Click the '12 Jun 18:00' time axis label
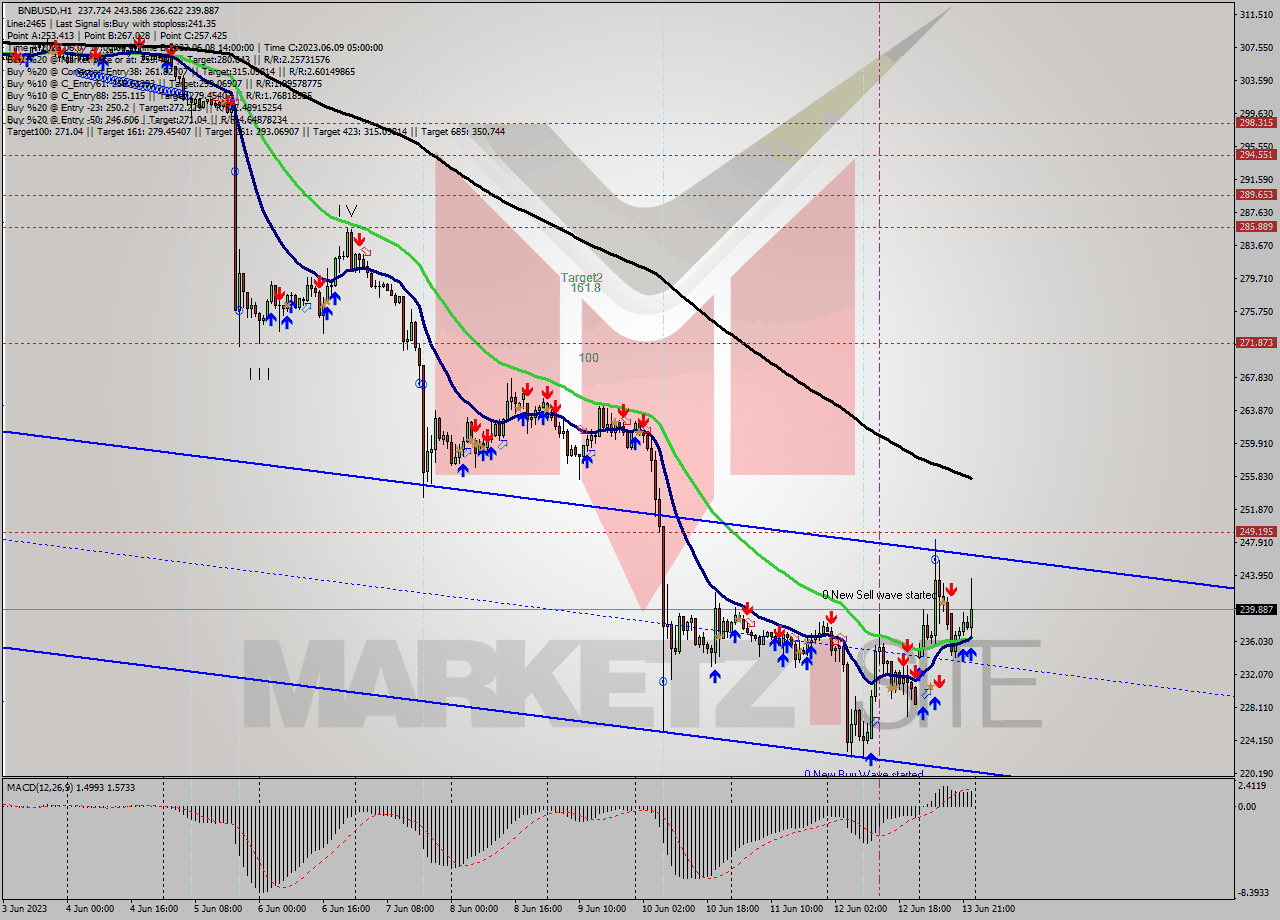The width and height of the screenshot is (1280, 920). pyautogui.click(x=924, y=909)
